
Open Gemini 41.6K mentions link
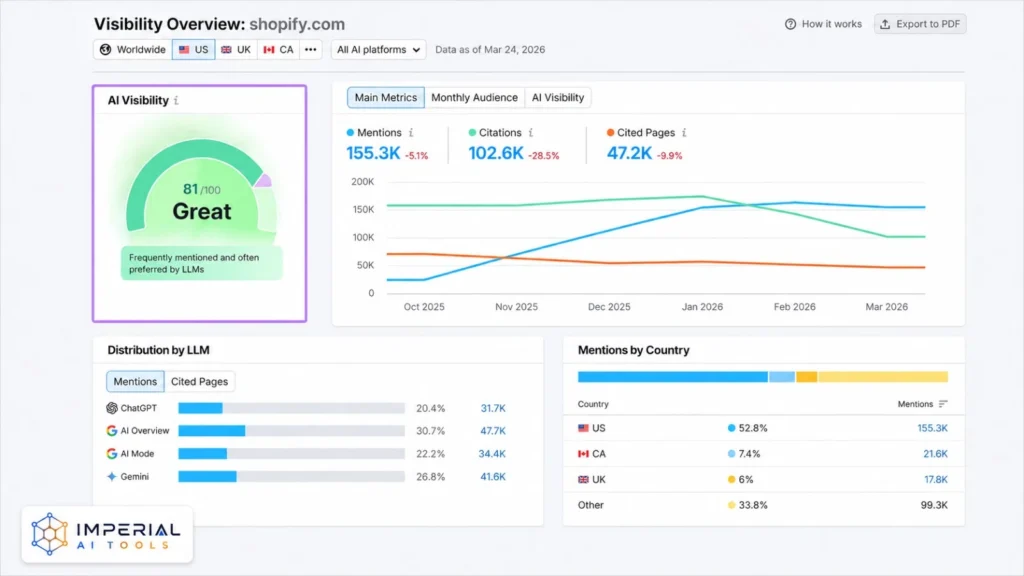tap(493, 477)
